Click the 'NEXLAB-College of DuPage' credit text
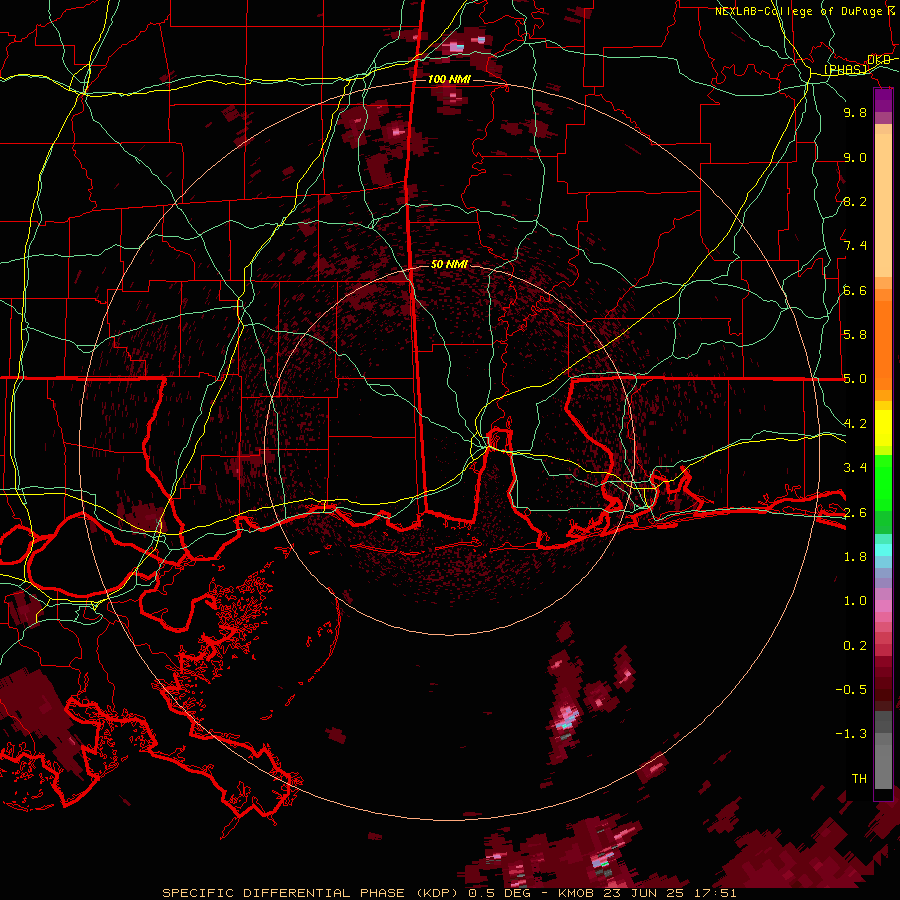900x900 pixels. click(798, 11)
